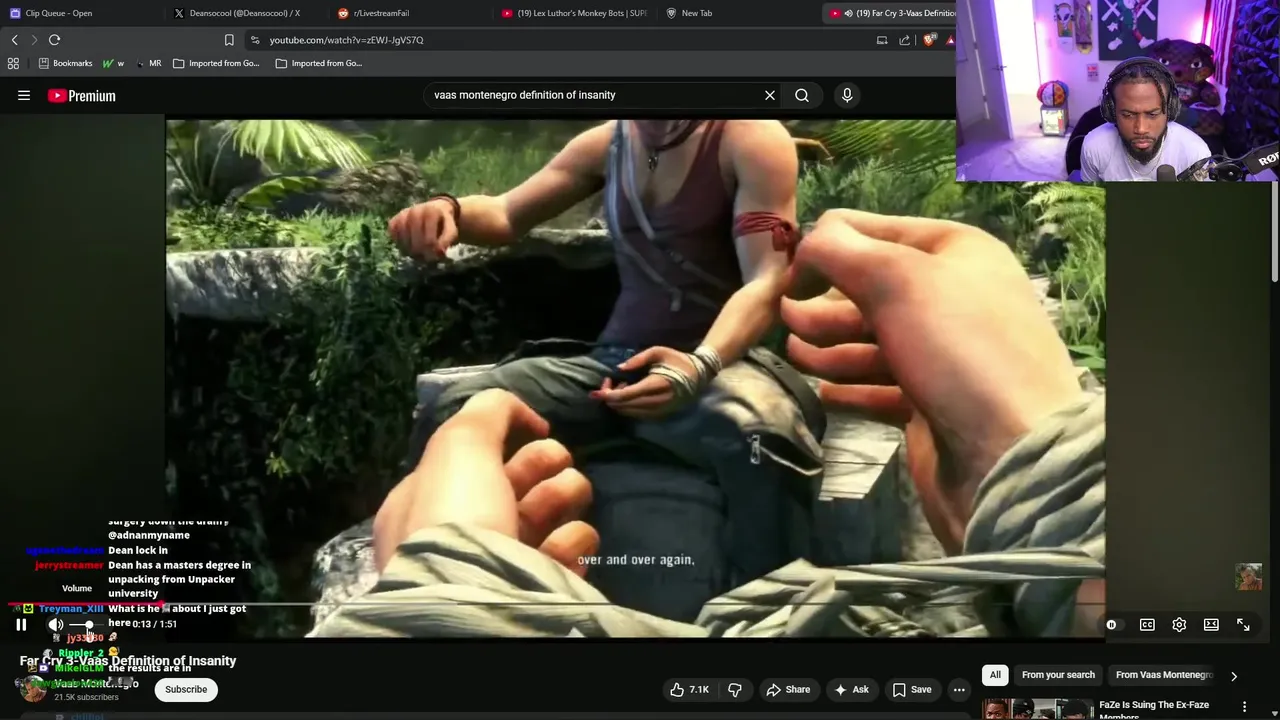Reload the current page

[54, 40]
